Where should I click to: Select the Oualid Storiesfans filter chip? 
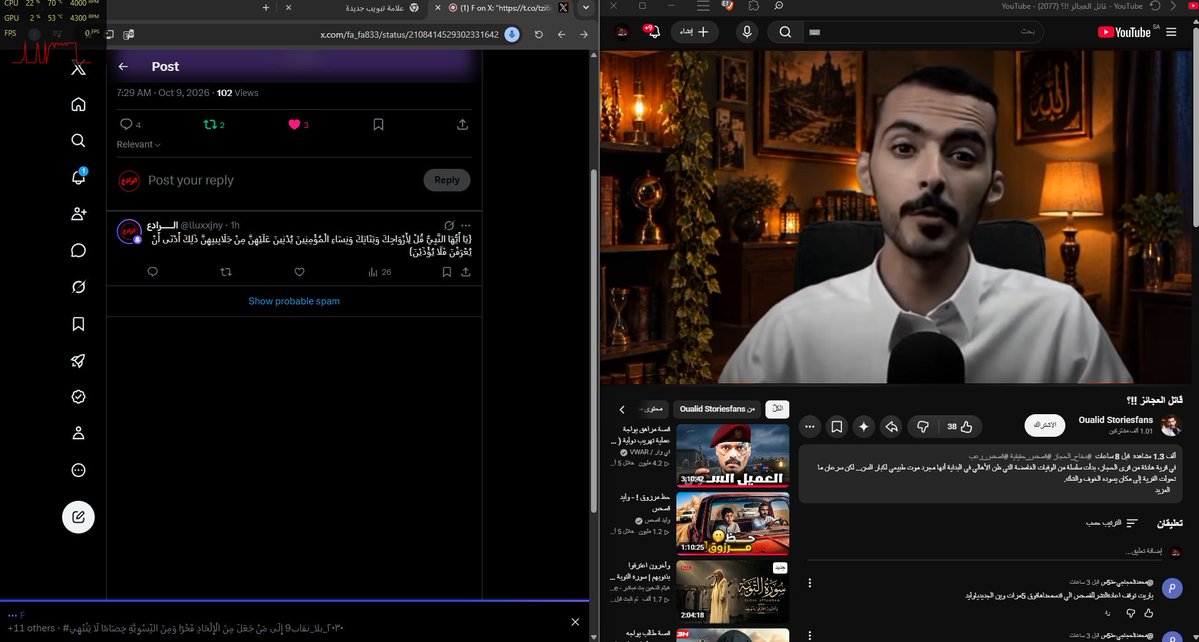(x=717, y=409)
